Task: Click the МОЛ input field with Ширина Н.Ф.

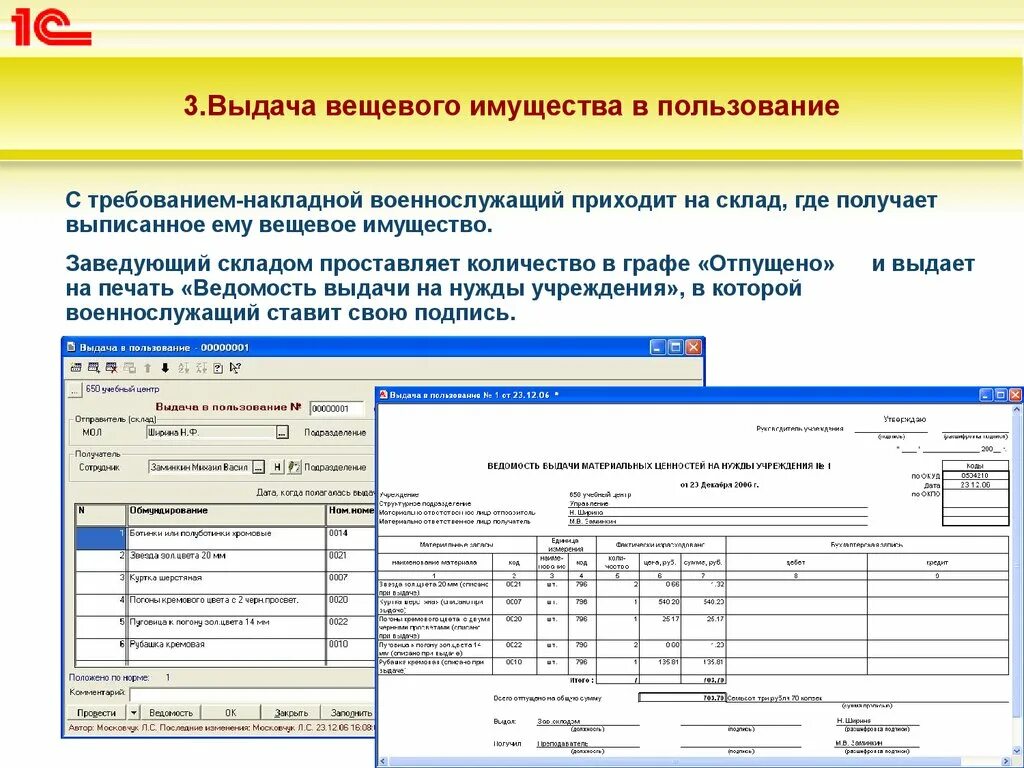Action: click(x=210, y=432)
